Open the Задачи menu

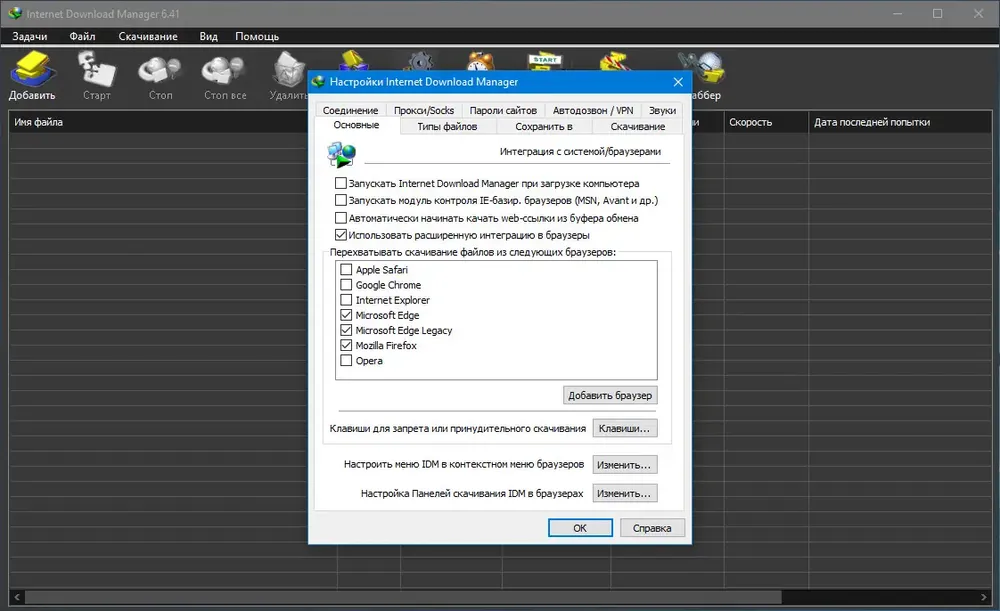30,36
